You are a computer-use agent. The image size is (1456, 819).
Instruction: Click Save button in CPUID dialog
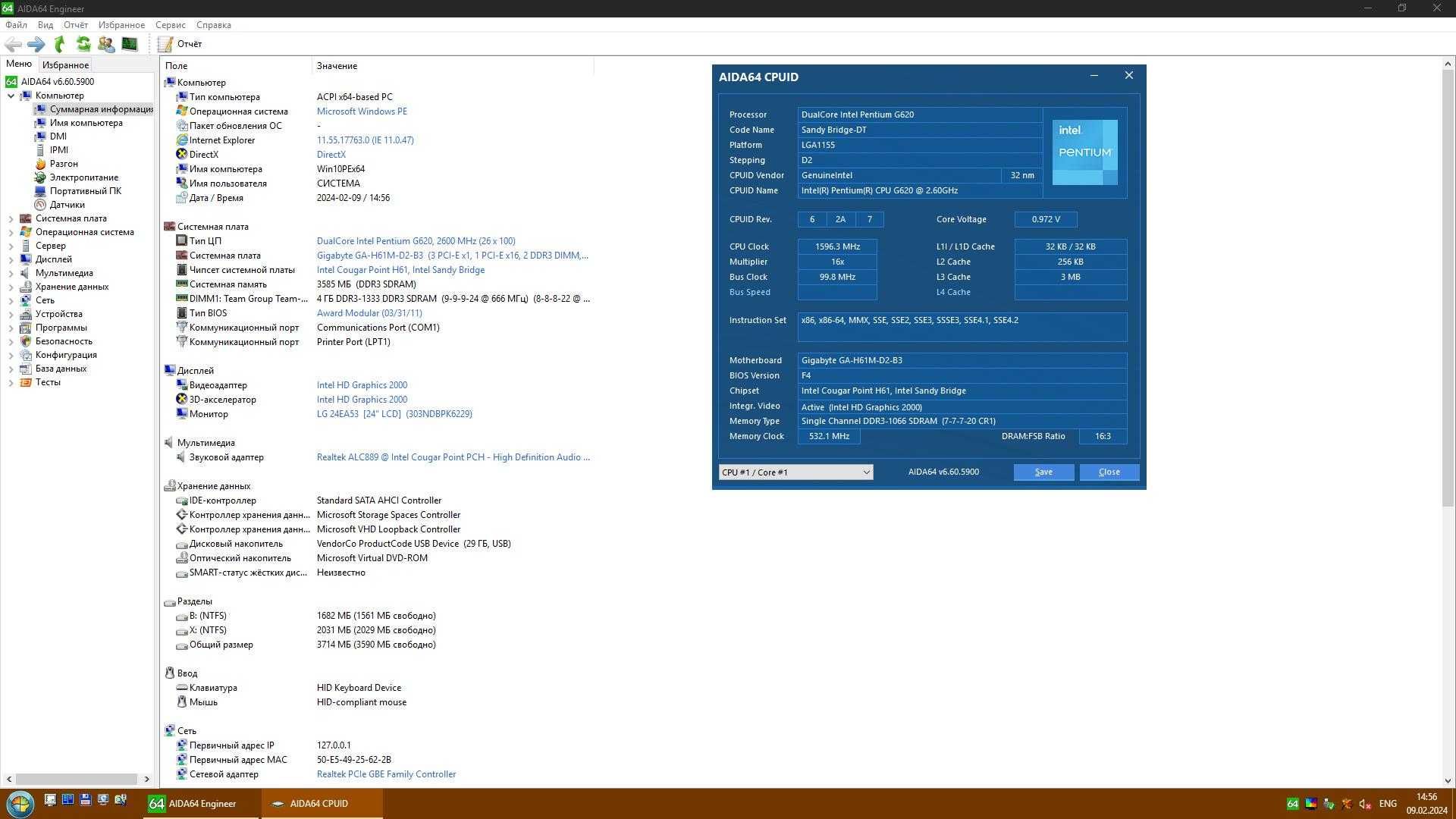1043,471
